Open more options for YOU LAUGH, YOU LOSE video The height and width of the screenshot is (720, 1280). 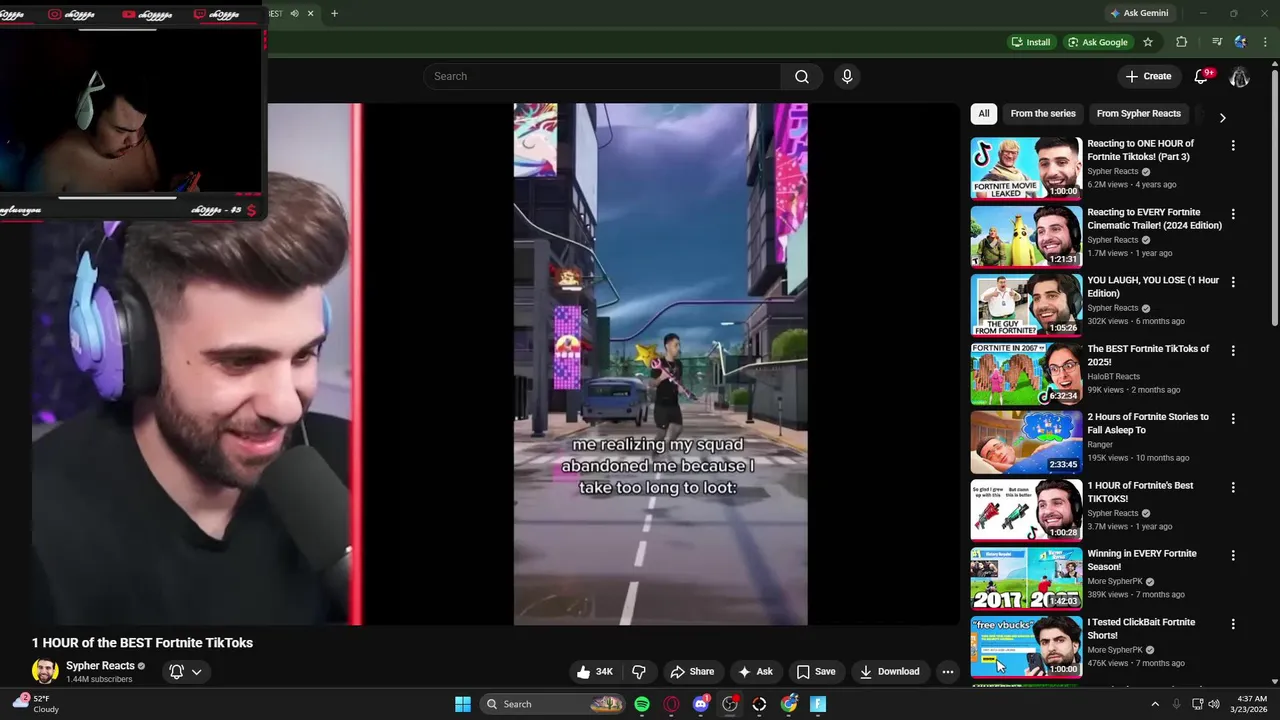(x=1233, y=282)
